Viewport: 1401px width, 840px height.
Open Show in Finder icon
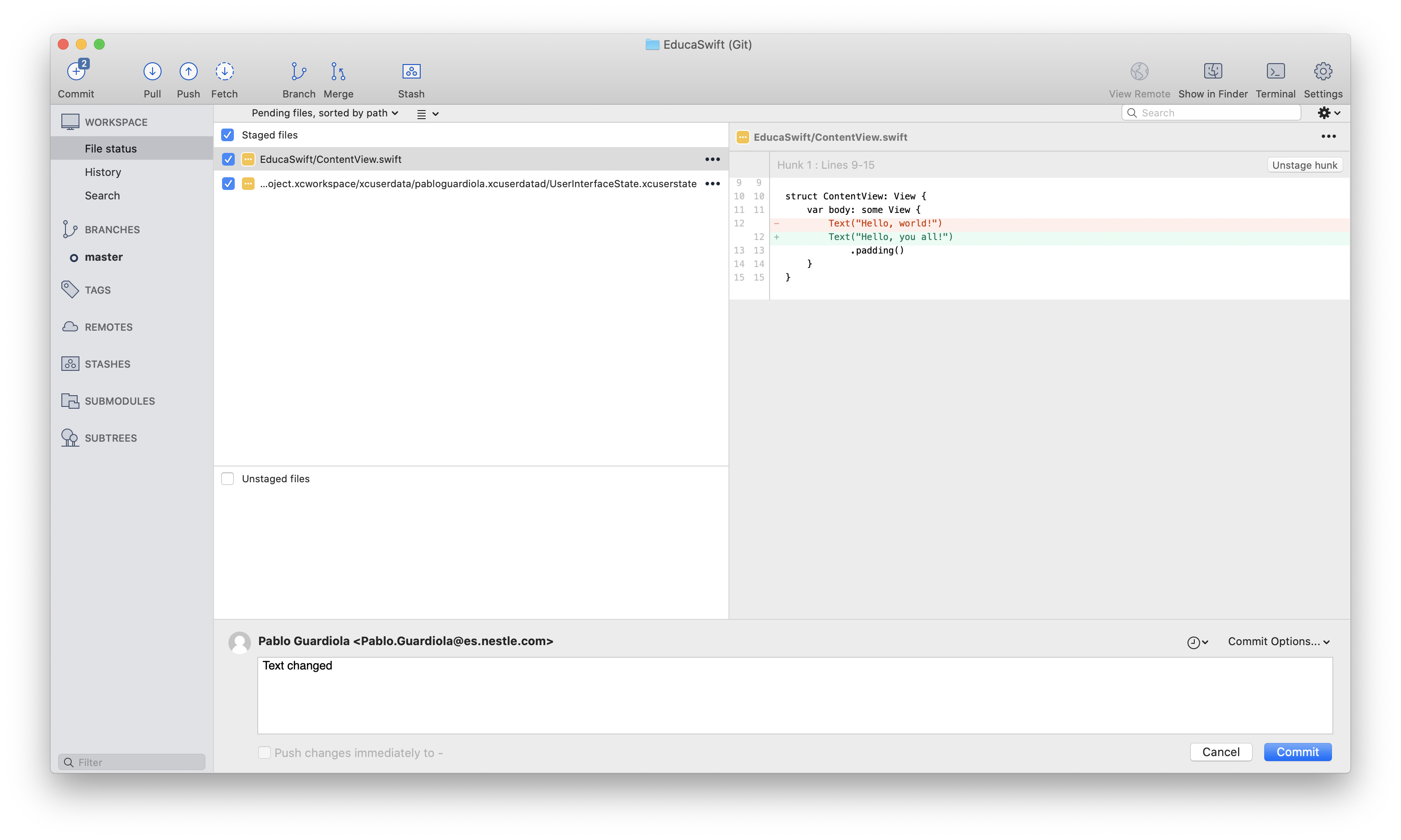tap(1212, 71)
